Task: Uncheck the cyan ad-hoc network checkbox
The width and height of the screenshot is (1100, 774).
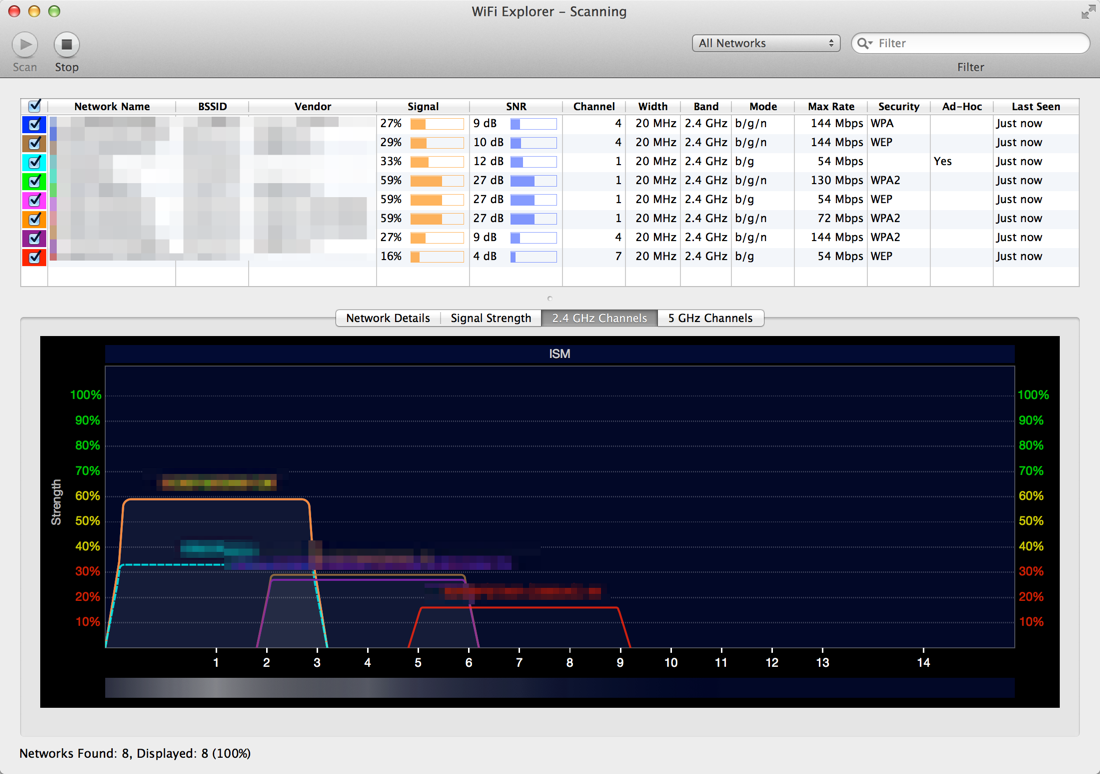Action: click(x=34, y=162)
